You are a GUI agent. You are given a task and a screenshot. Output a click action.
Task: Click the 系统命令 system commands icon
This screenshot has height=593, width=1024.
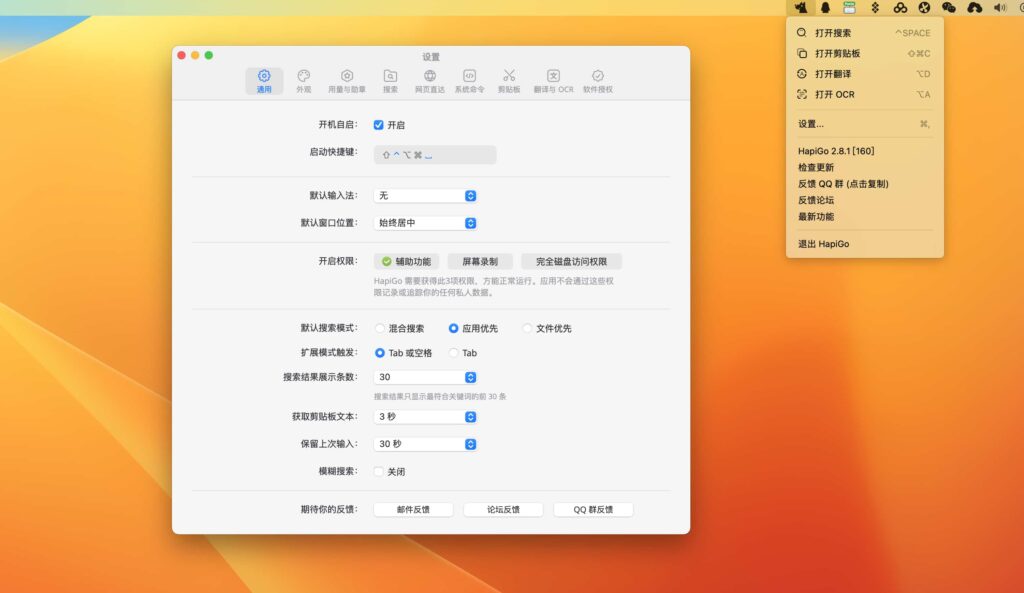coord(468,80)
